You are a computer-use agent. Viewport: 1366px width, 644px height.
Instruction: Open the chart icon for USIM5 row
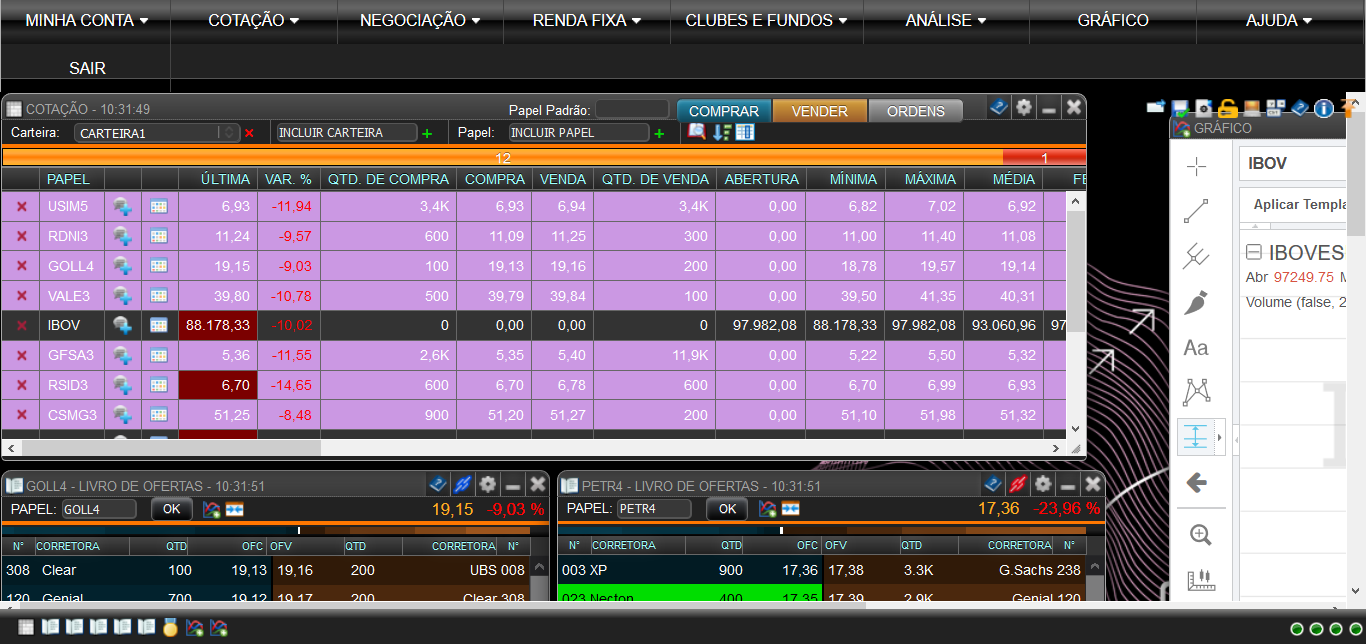123,207
